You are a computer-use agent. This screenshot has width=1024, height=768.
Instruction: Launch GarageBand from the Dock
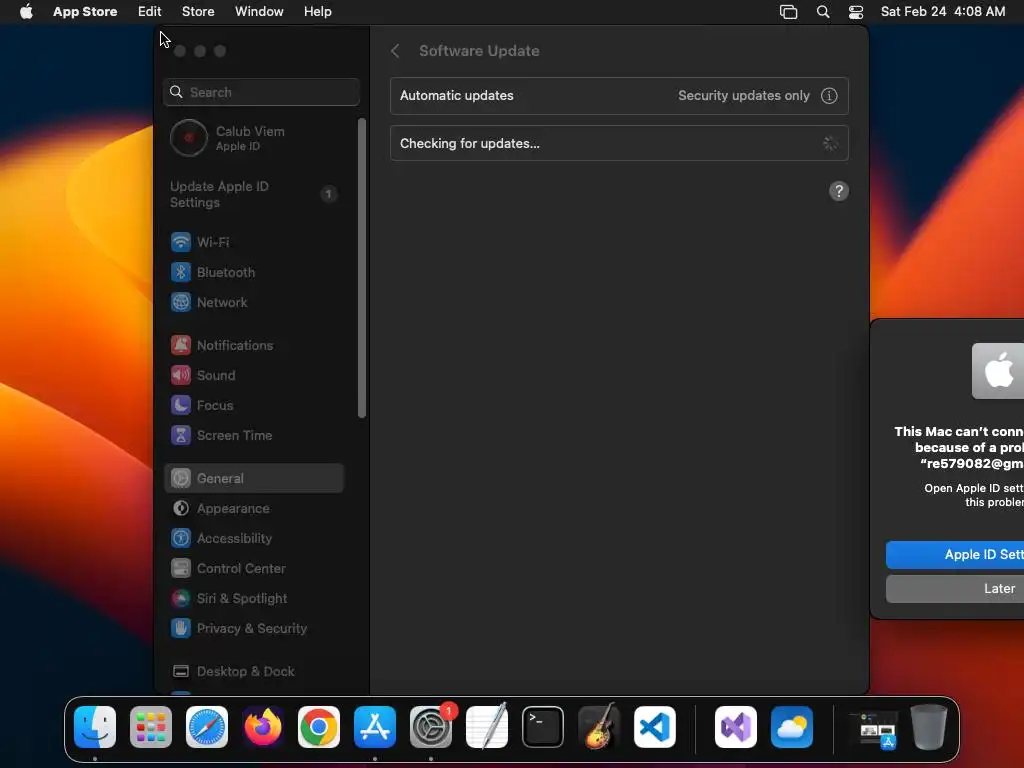(599, 728)
